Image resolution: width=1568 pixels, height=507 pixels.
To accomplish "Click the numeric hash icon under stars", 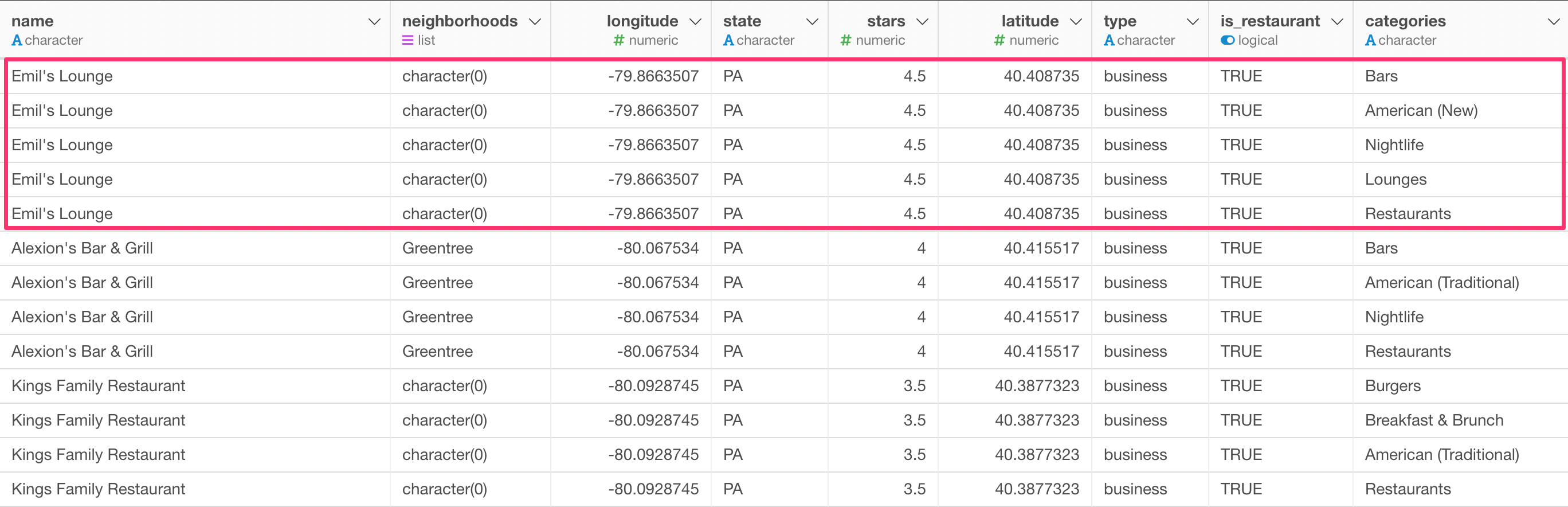I will [845, 40].
